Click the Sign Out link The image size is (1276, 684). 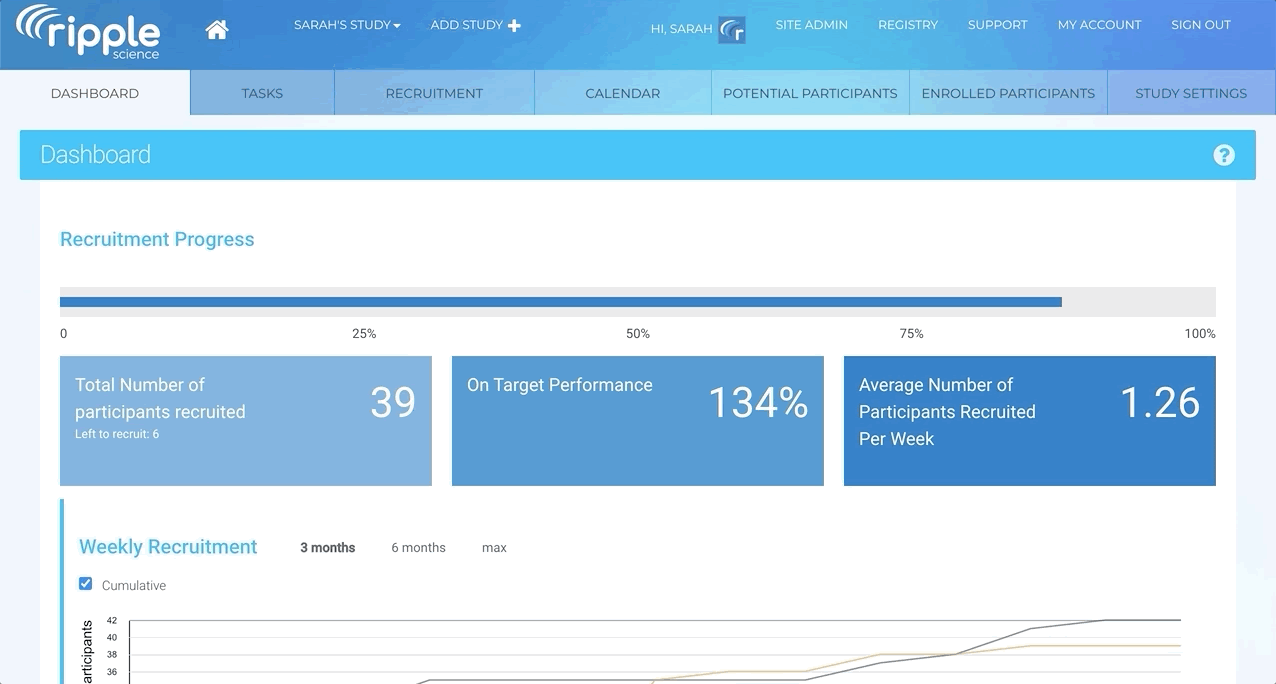click(1200, 25)
